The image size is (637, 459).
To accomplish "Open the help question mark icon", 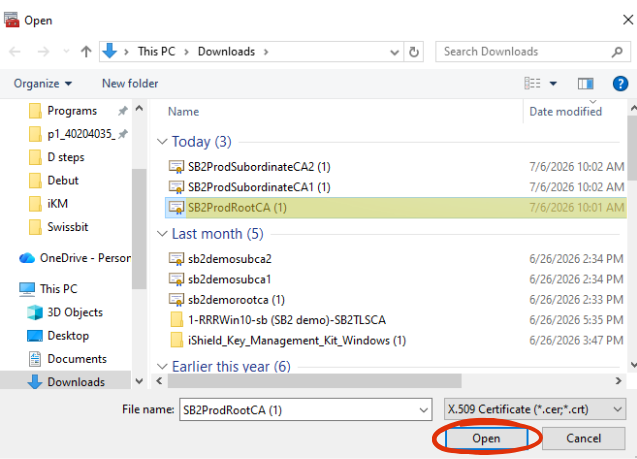I will point(620,84).
